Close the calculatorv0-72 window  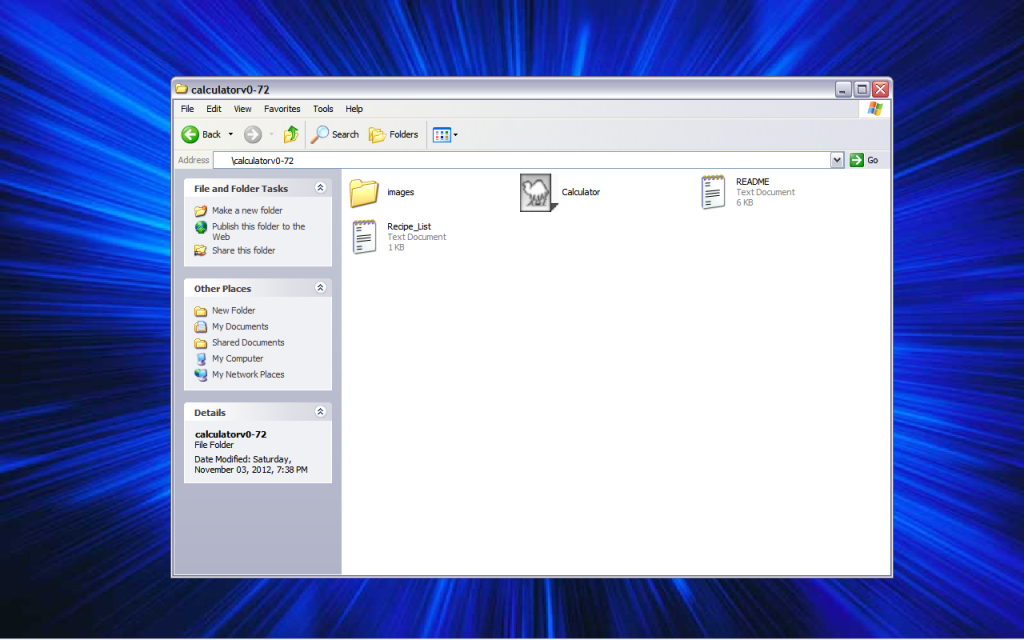pos(880,89)
